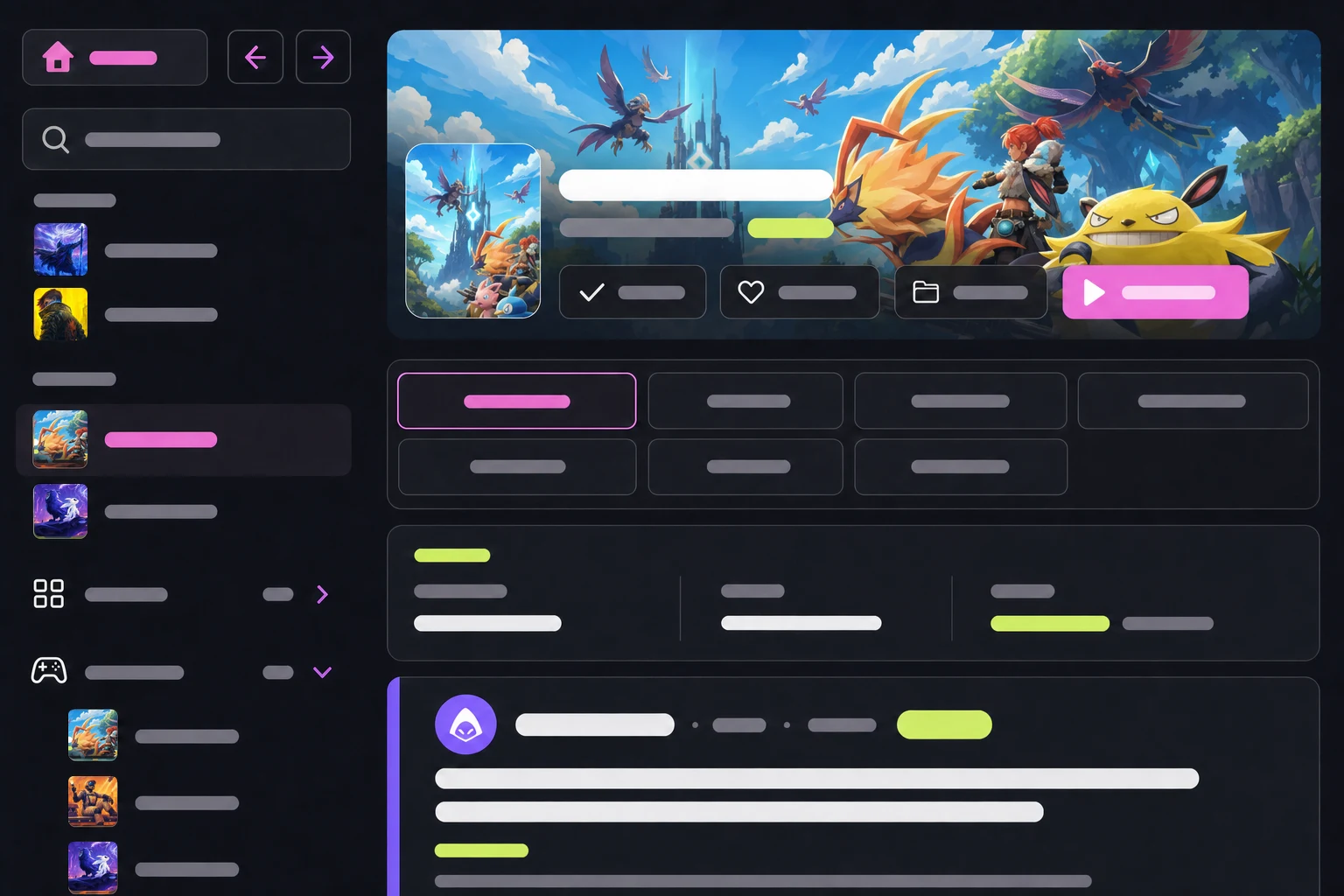Collapse the controller section down chevron
The height and width of the screenshot is (896, 1344).
coord(322,672)
